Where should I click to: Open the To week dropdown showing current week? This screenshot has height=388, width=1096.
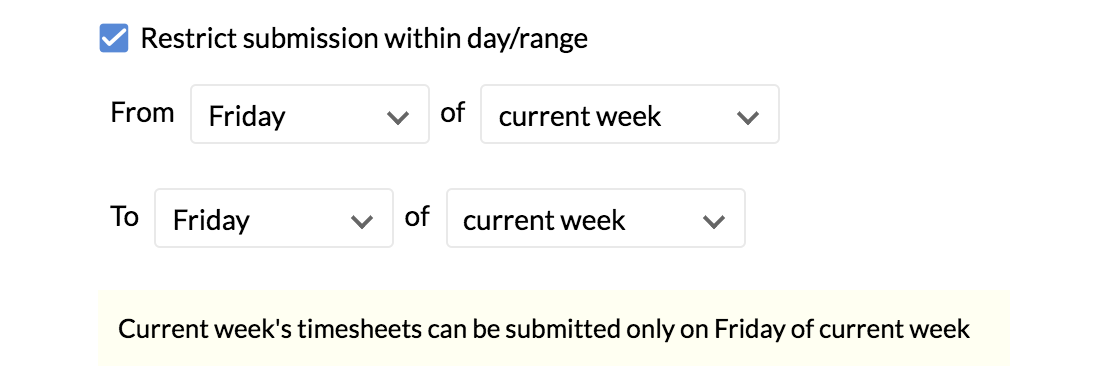[596, 218]
